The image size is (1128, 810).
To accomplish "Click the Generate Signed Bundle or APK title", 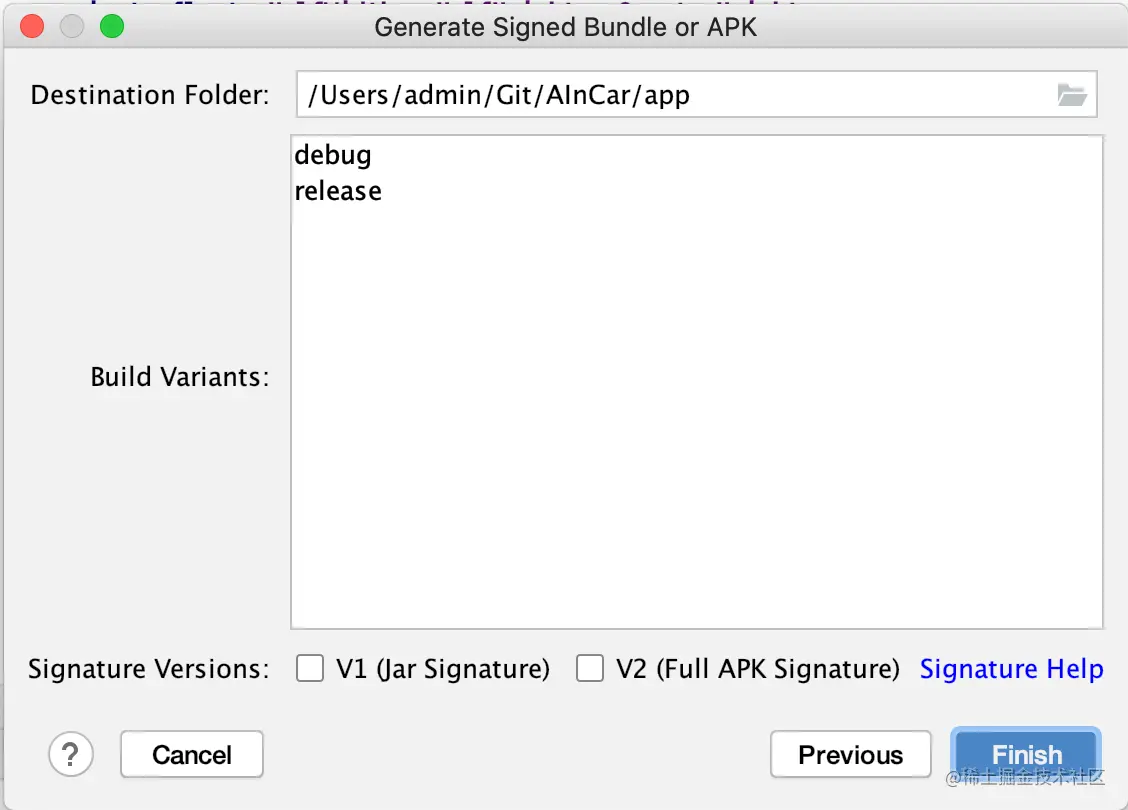I will (x=565, y=27).
